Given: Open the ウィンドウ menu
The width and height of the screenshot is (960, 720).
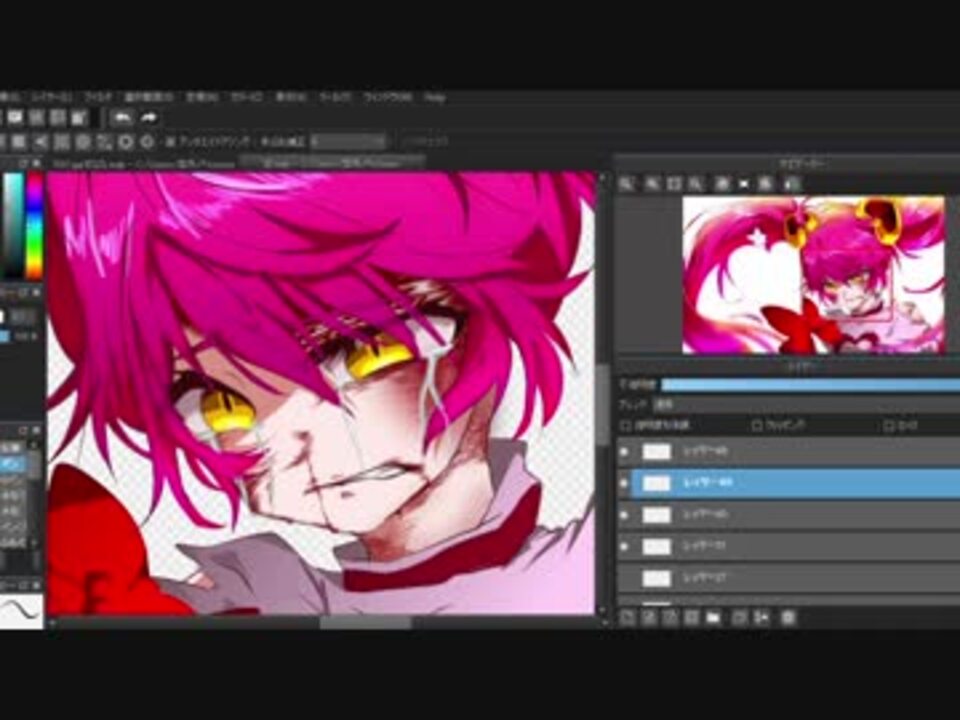Looking at the screenshot, I should point(387,97).
